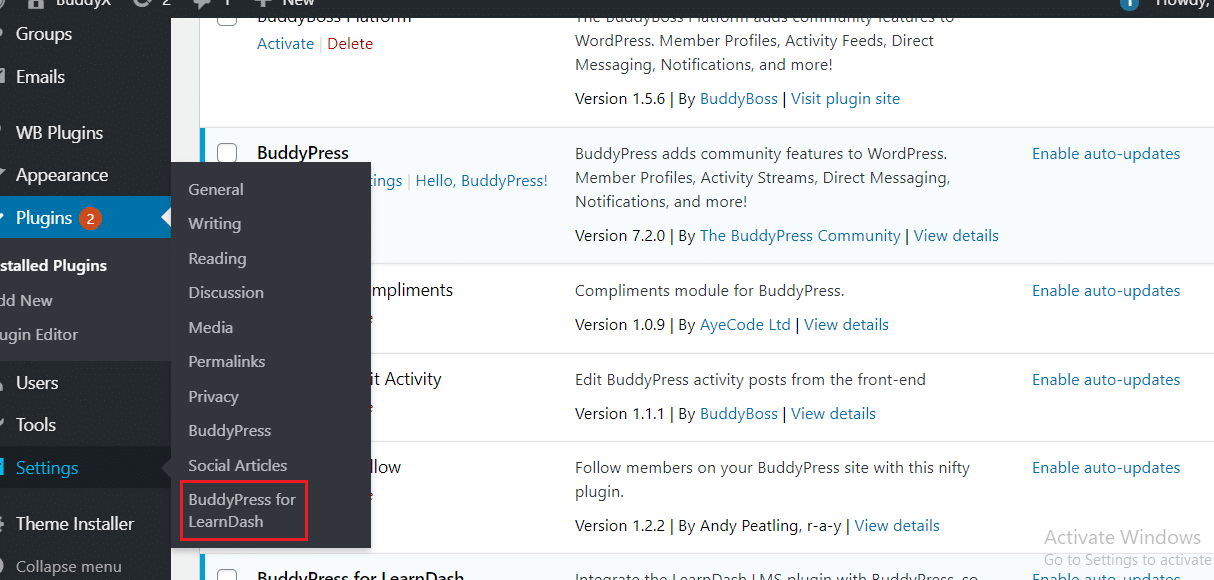1214x580 pixels.
Task: Select the BuddyPress for LearnDash checkbox
Action: (227, 576)
